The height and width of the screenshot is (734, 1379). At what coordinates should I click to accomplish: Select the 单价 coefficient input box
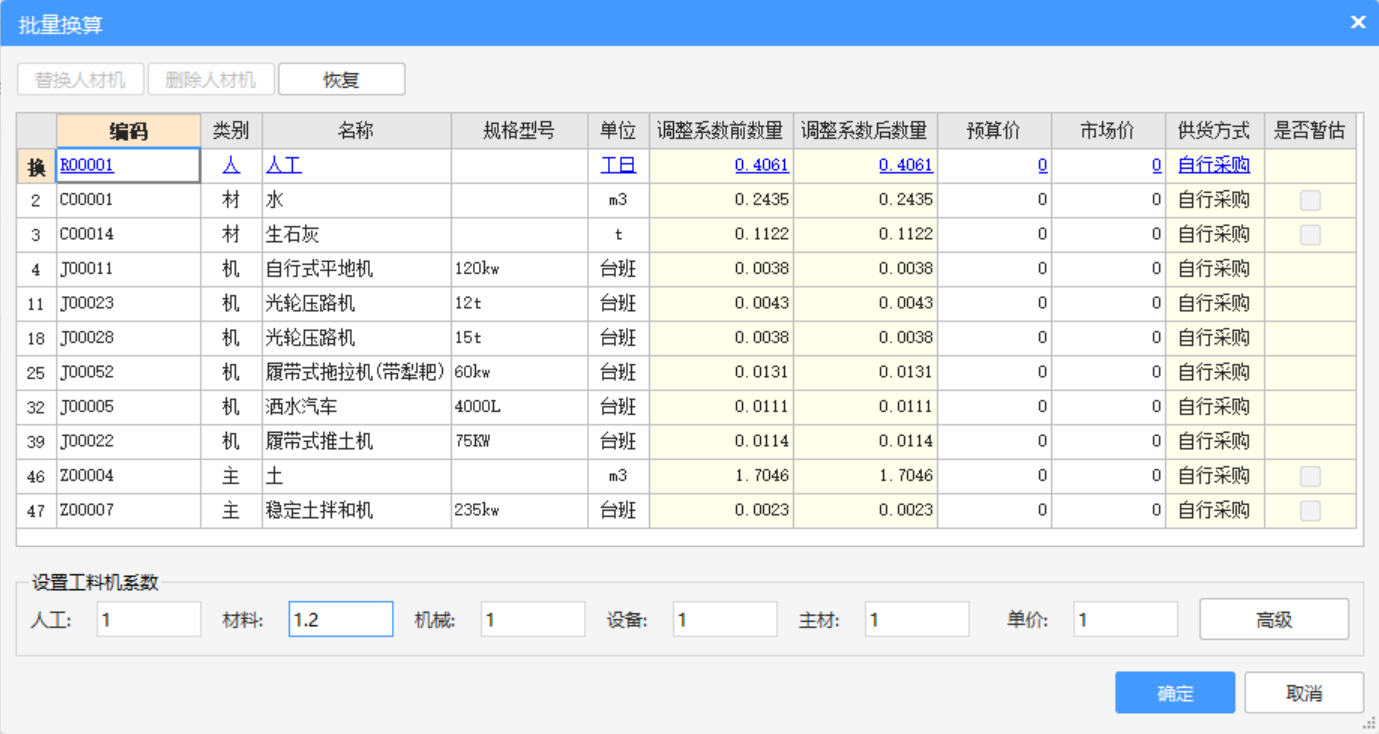[x=1125, y=620]
